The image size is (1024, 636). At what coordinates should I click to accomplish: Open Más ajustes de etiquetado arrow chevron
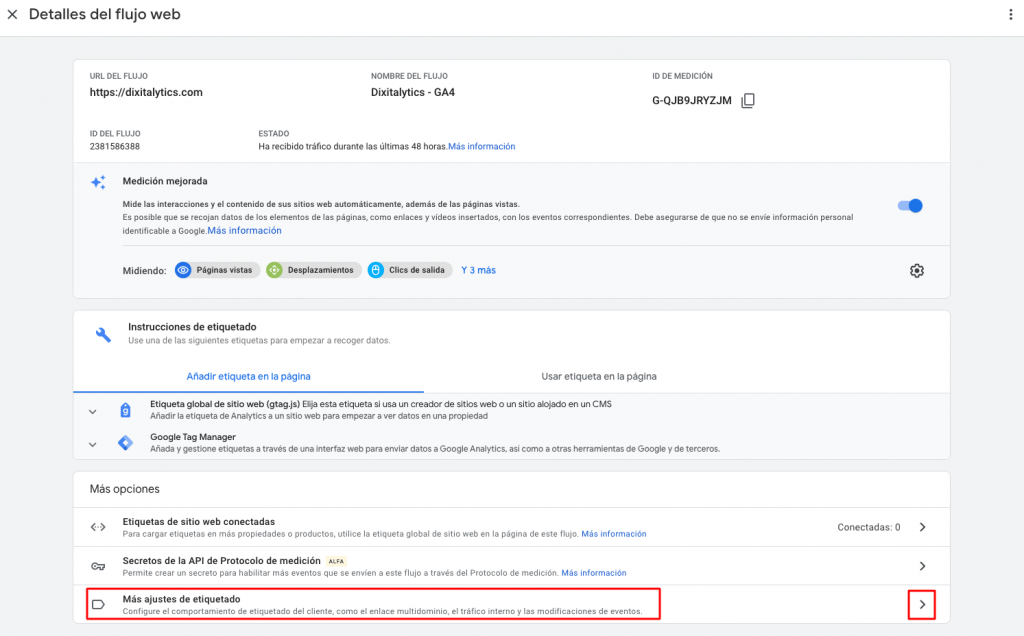point(922,604)
